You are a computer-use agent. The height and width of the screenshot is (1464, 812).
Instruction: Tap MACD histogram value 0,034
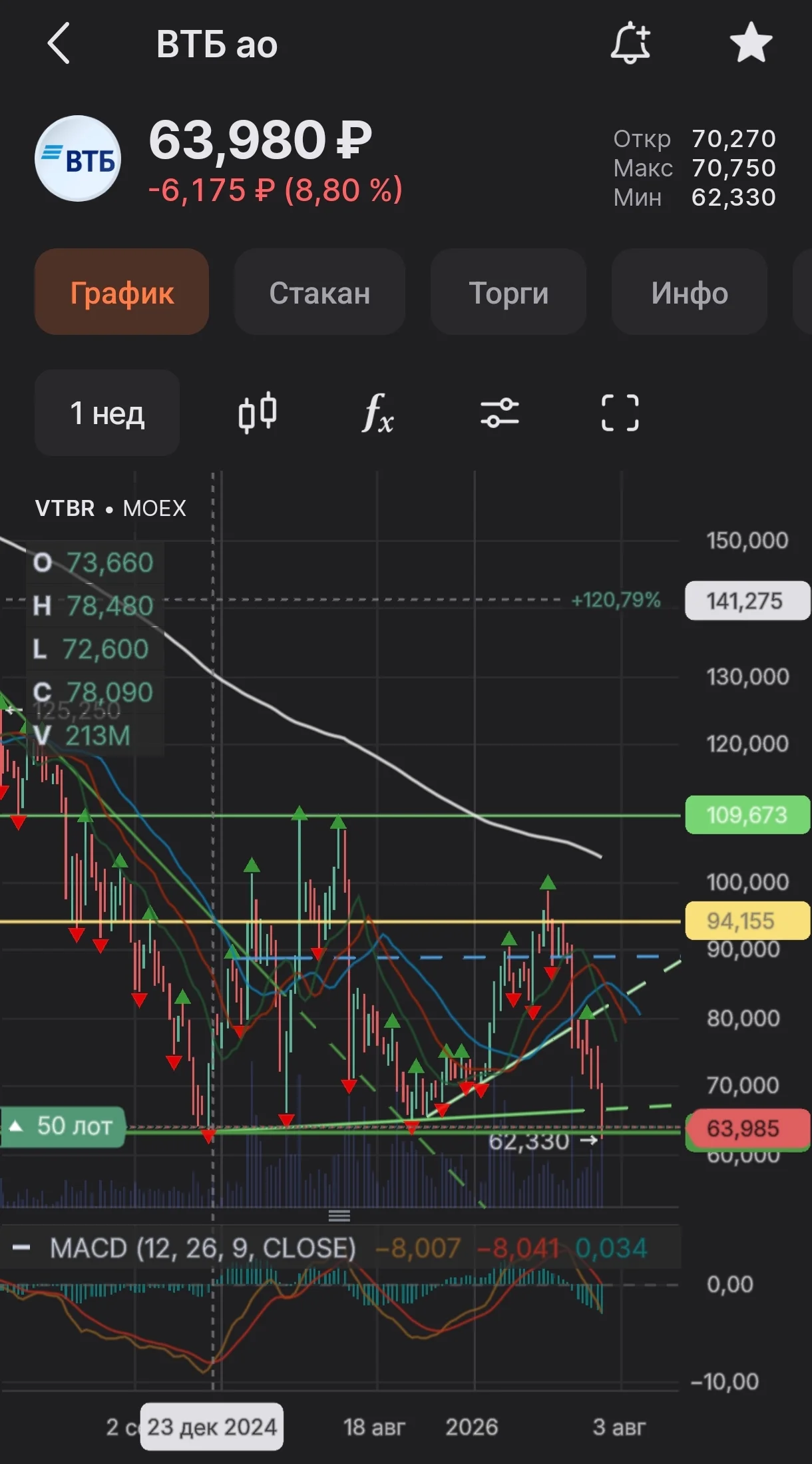611,1248
